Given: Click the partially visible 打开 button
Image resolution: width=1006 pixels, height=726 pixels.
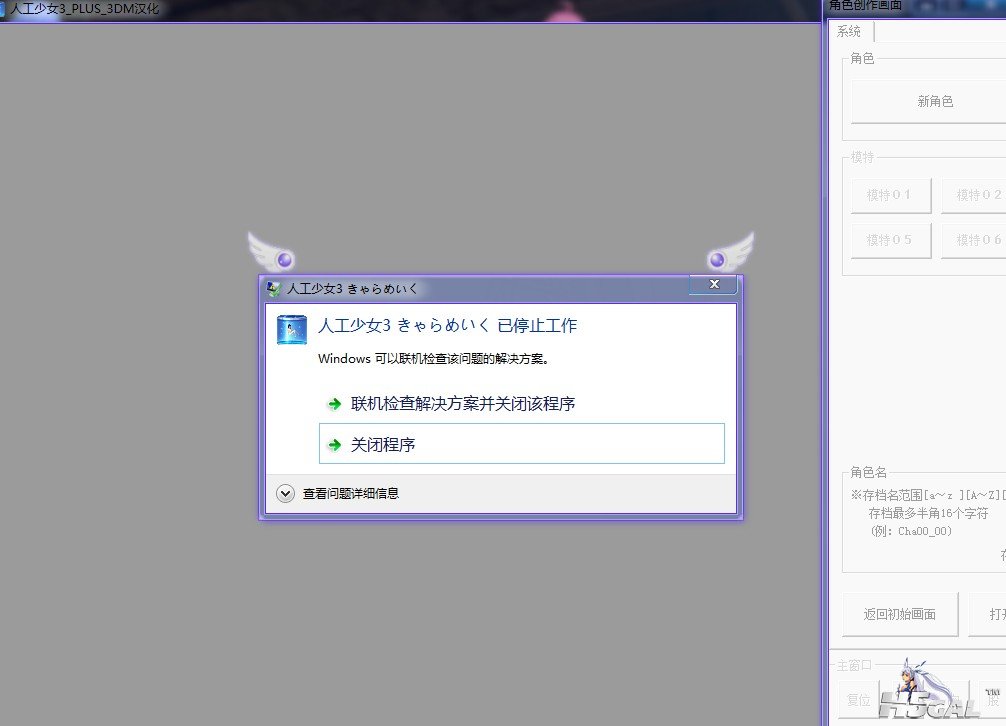Looking at the screenshot, I should (x=988, y=614).
